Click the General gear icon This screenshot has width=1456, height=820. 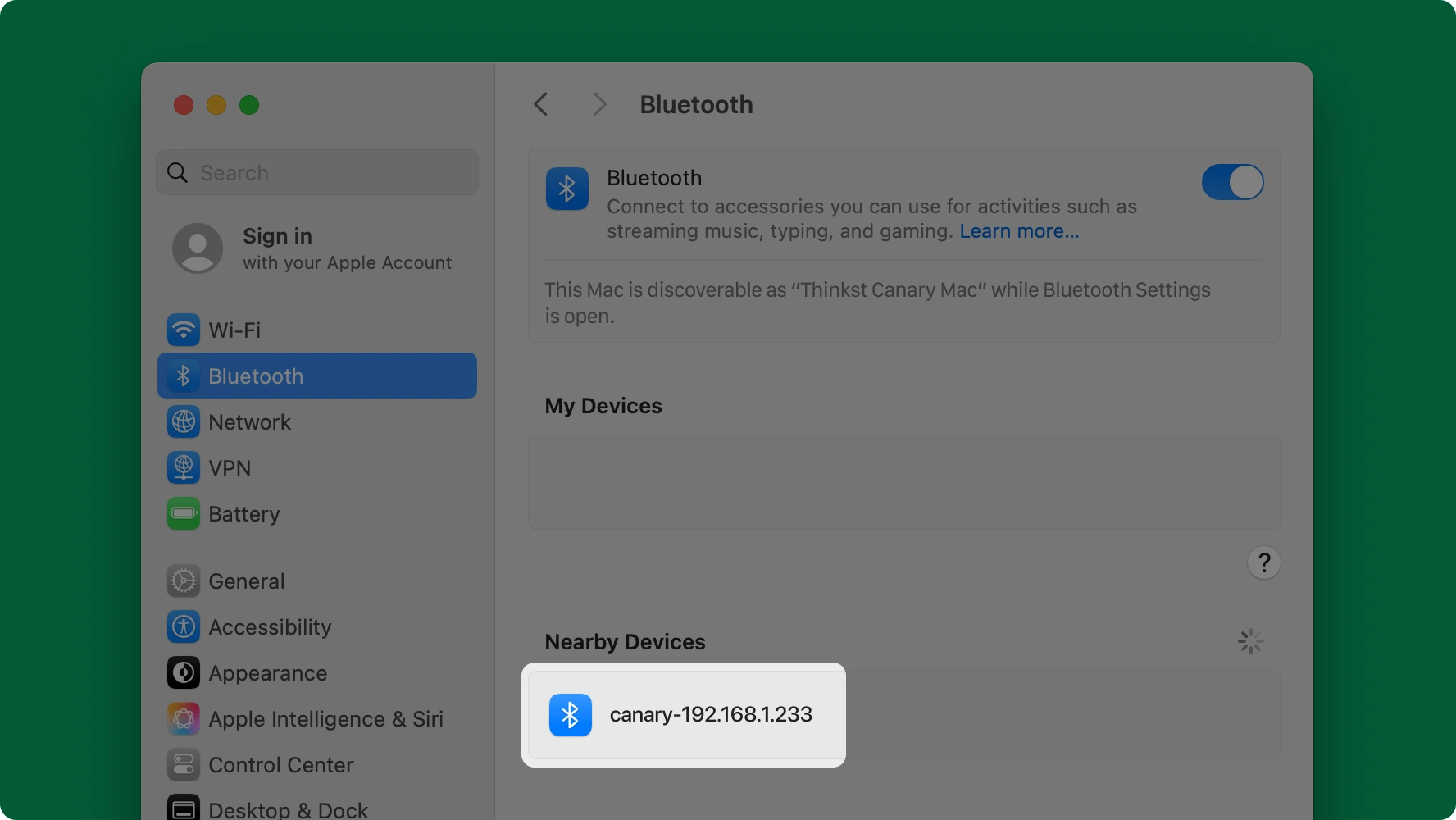click(x=184, y=581)
